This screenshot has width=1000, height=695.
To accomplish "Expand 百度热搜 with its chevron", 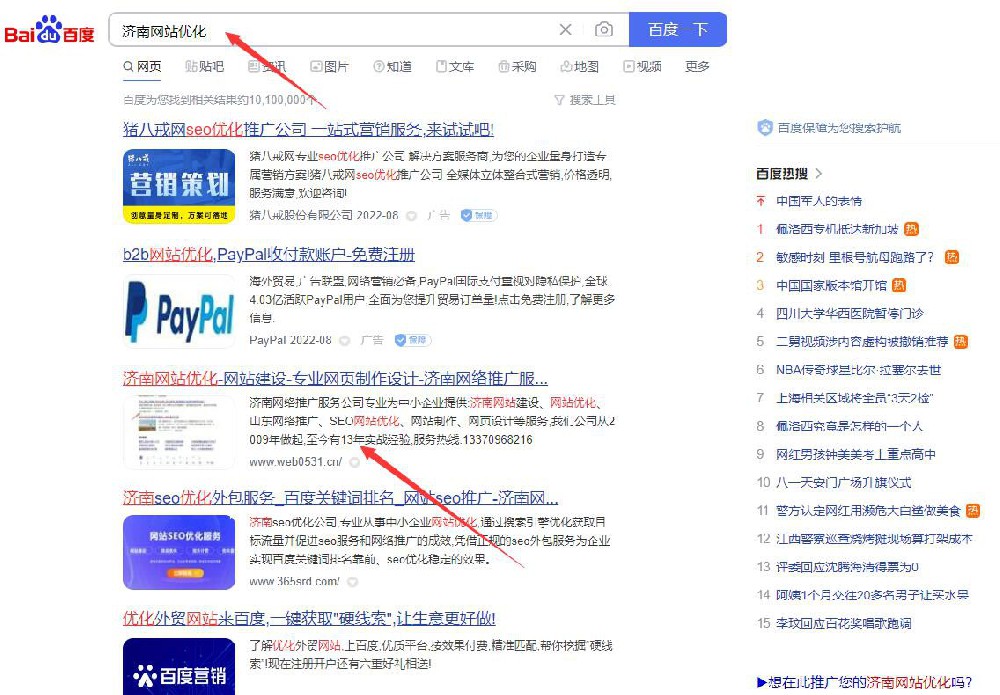I will pyautogui.click(x=819, y=173).
